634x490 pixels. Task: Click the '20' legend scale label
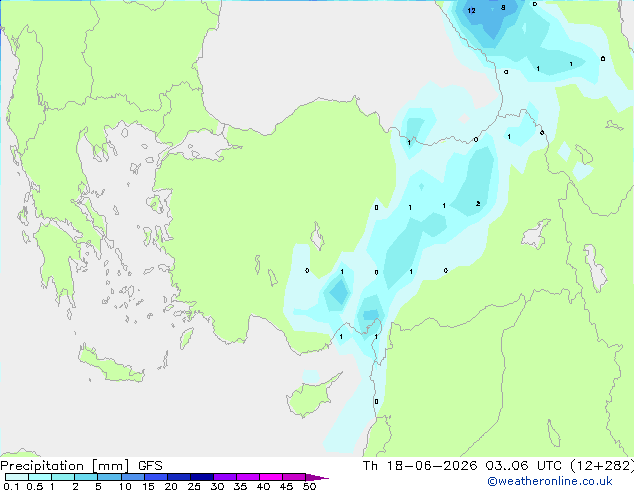click(x=171, y=486)
